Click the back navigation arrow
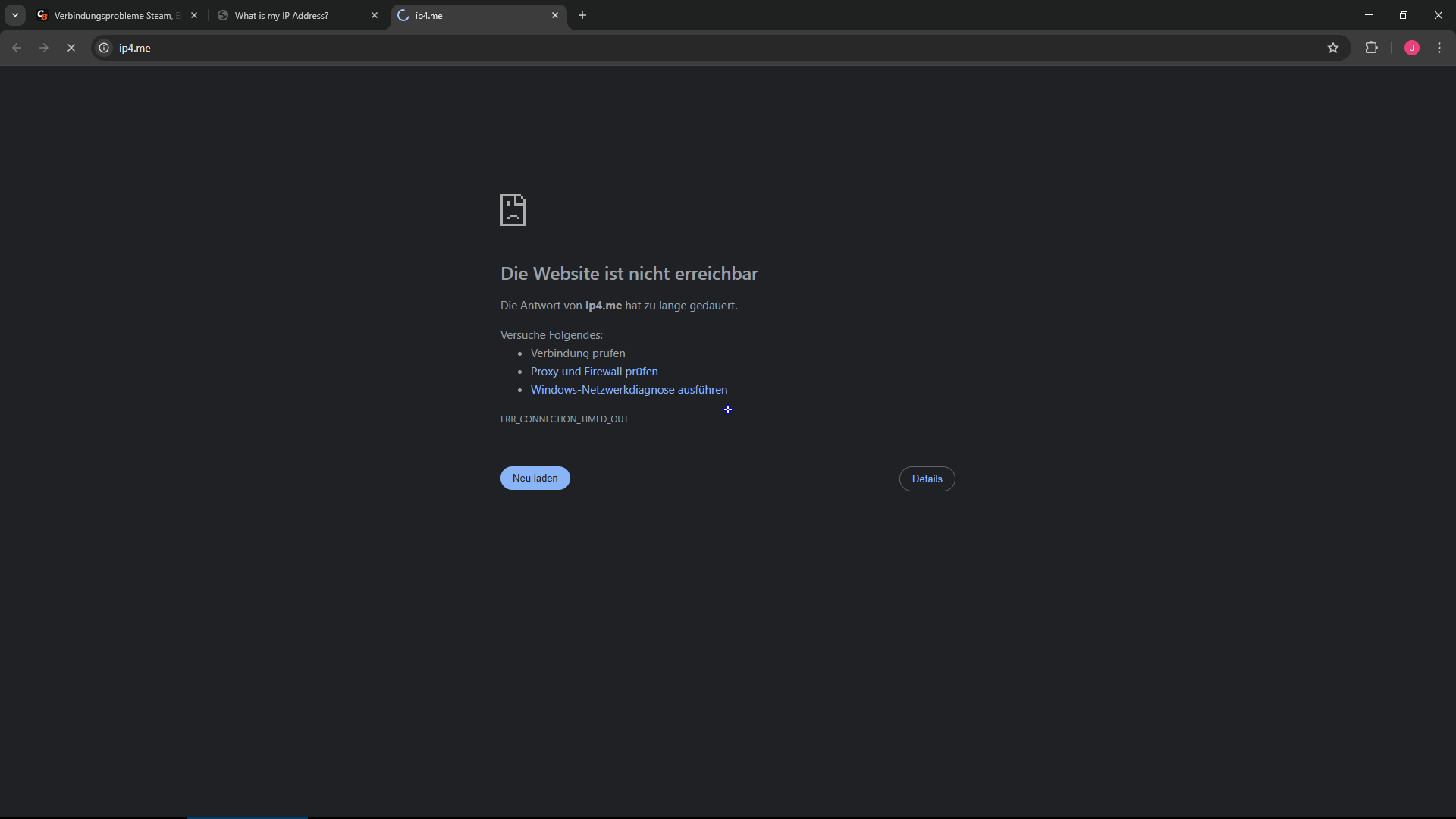This screenshot has height=819, width=1456. pyautogui.click(x=17, y=48)
